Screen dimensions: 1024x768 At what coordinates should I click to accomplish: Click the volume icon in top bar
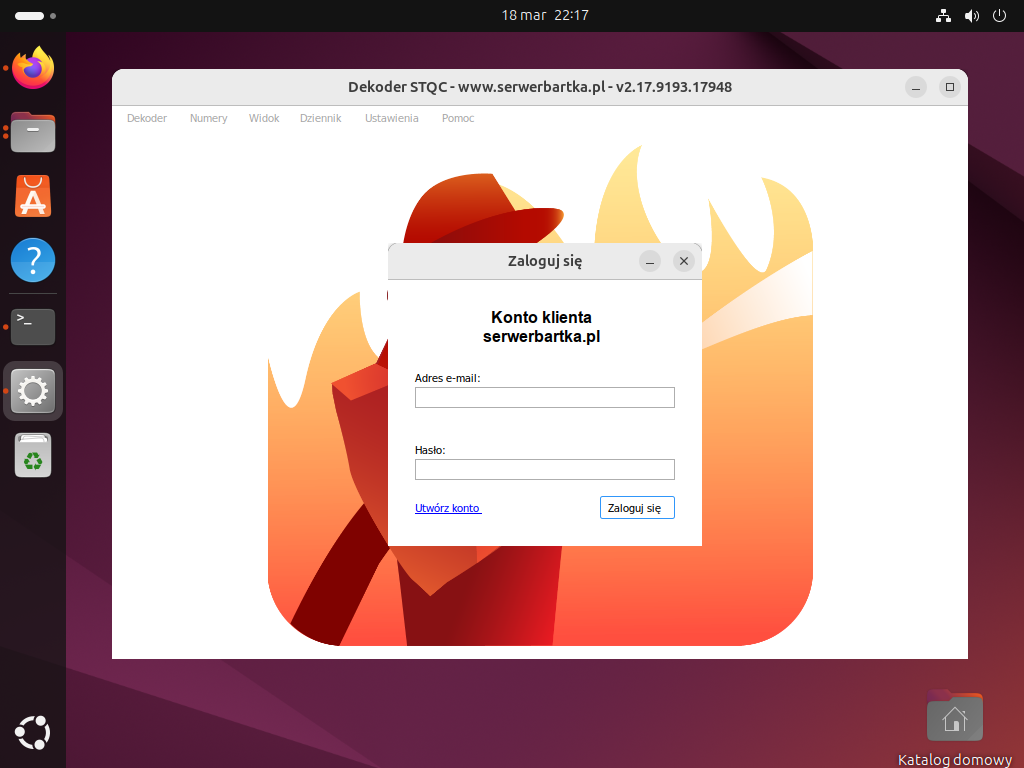(971, 16)
